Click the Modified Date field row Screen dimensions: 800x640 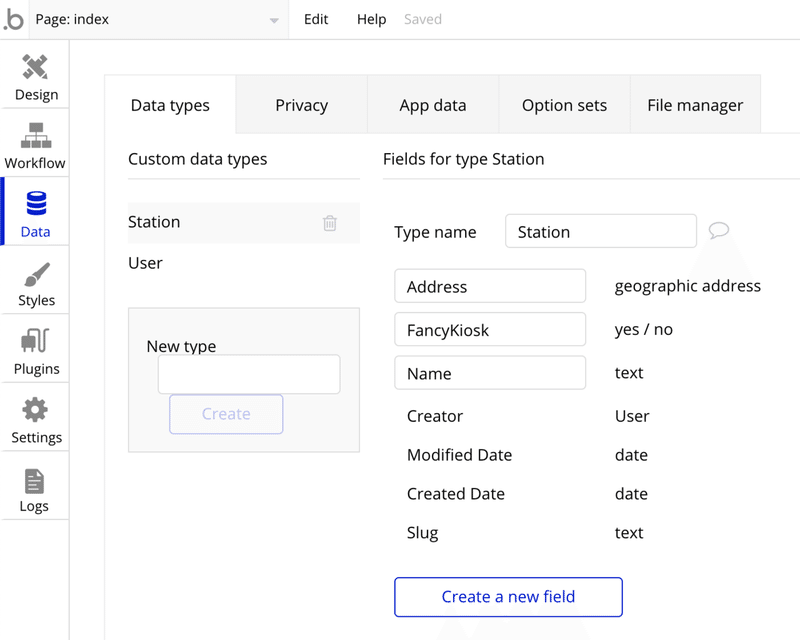(x=527, y=455)
